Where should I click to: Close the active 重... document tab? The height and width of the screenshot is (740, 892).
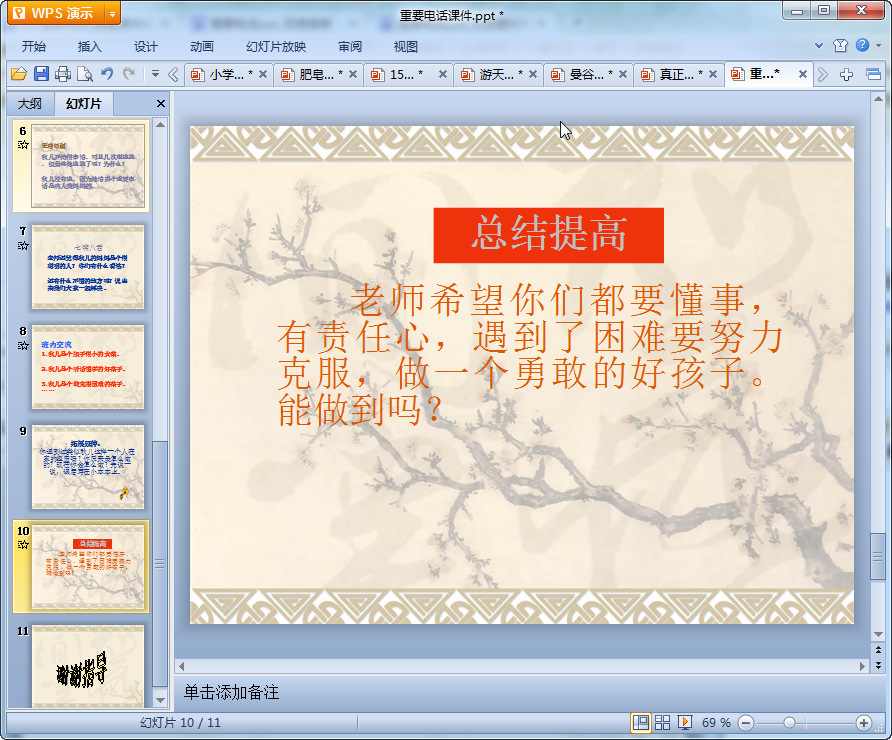[x=802, y=74]
